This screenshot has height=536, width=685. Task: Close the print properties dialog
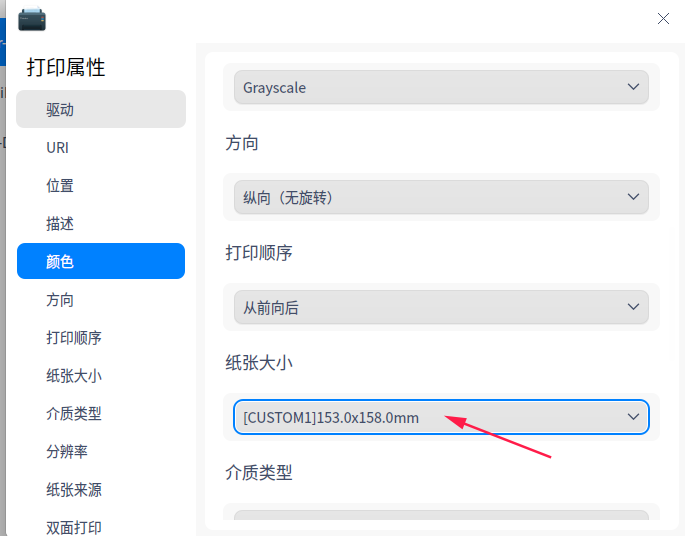click(x=663, y=18)
